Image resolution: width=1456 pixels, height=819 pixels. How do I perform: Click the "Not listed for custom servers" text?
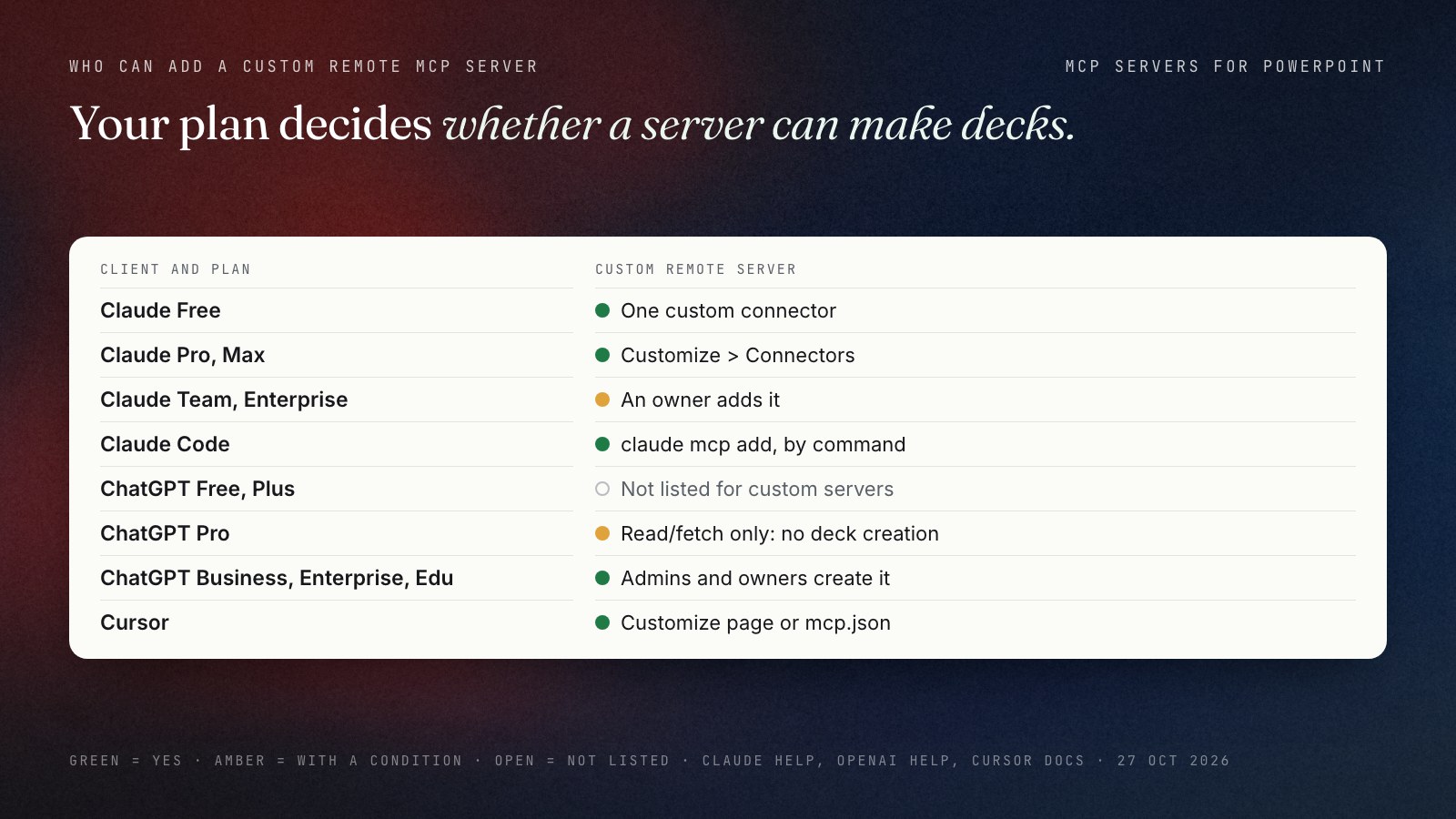(x=757, y=489)
